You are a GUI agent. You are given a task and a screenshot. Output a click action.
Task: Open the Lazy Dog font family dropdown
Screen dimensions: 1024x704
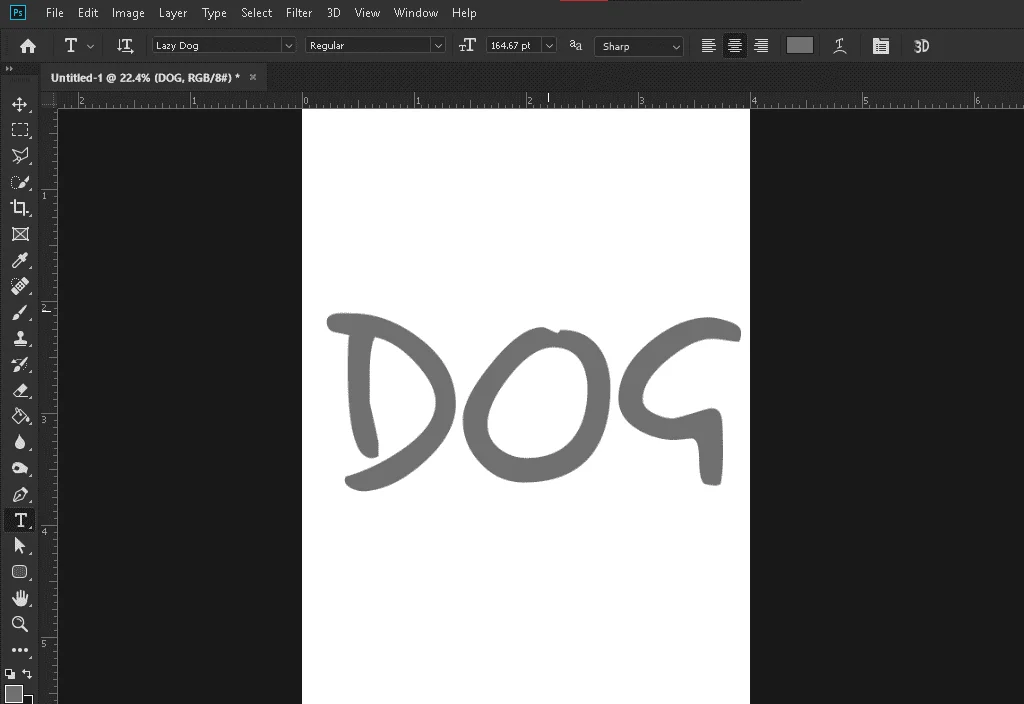(288, 45)
